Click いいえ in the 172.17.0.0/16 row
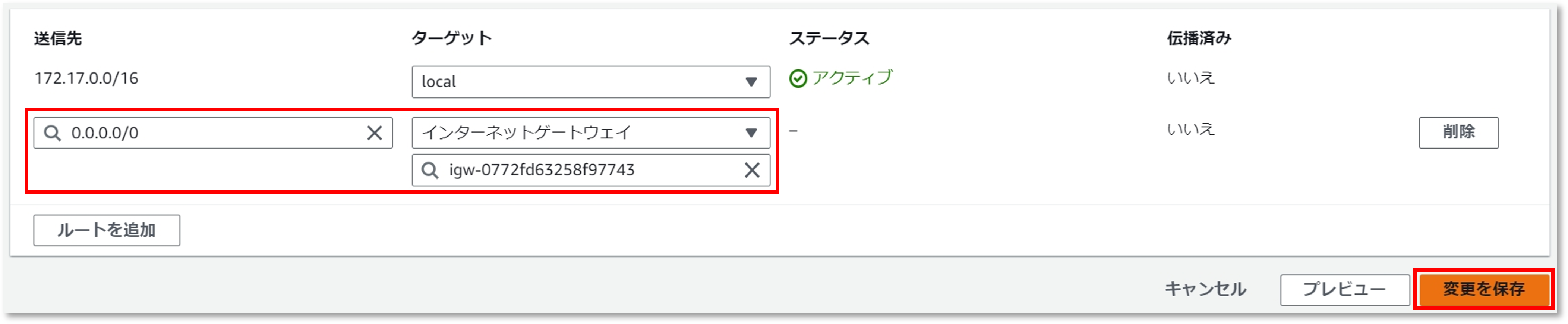The height and width of the screenshot is (324, 1568). [1190, 78]
